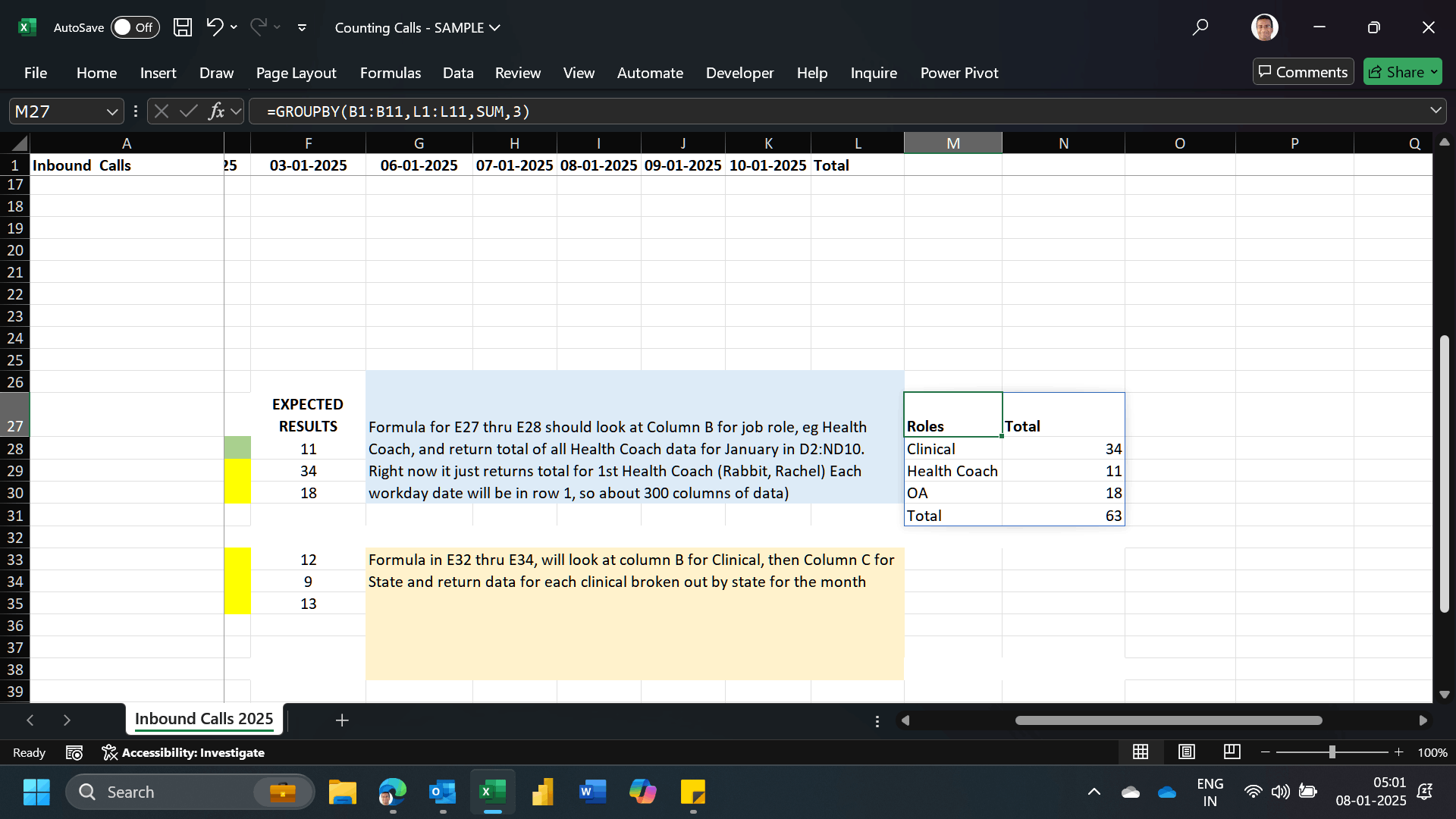
Task: Select the Health Coach cell
Action: click(952, 471)
